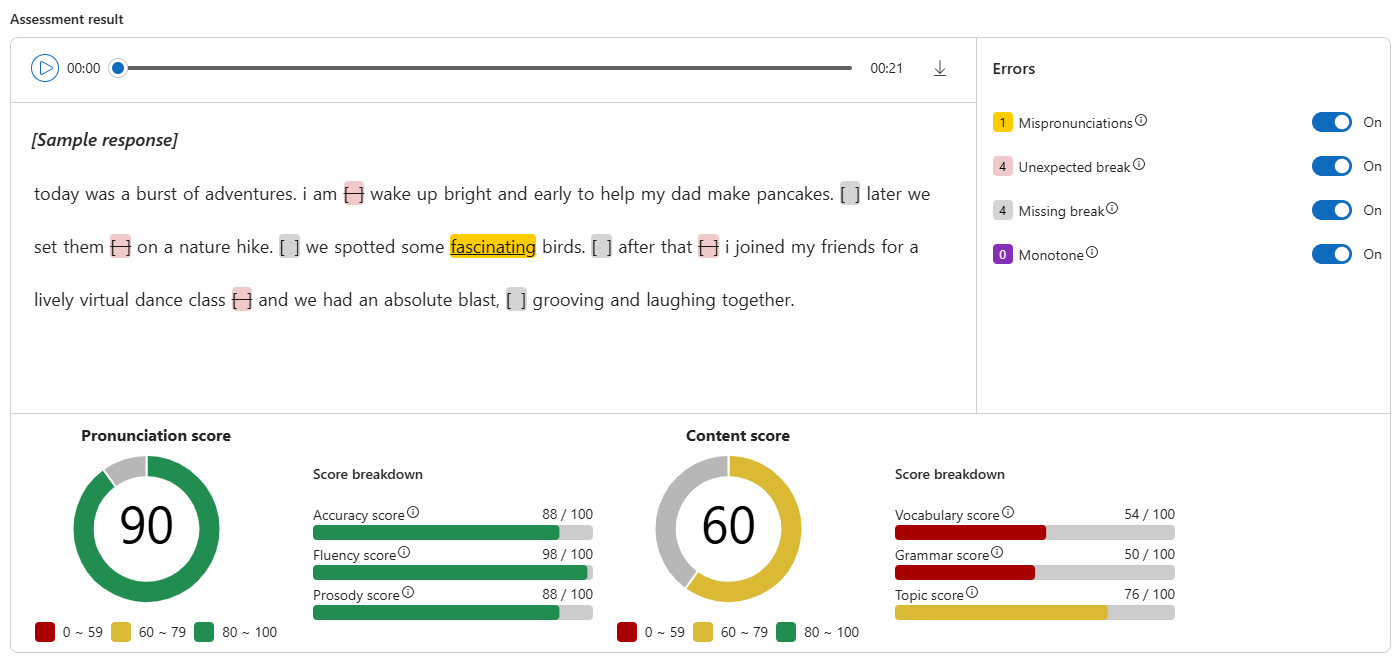Open Accuracy score info tooltip icon
This screenshot has height=662, width=1400.
pyautogui.click(x=413, y=513)
